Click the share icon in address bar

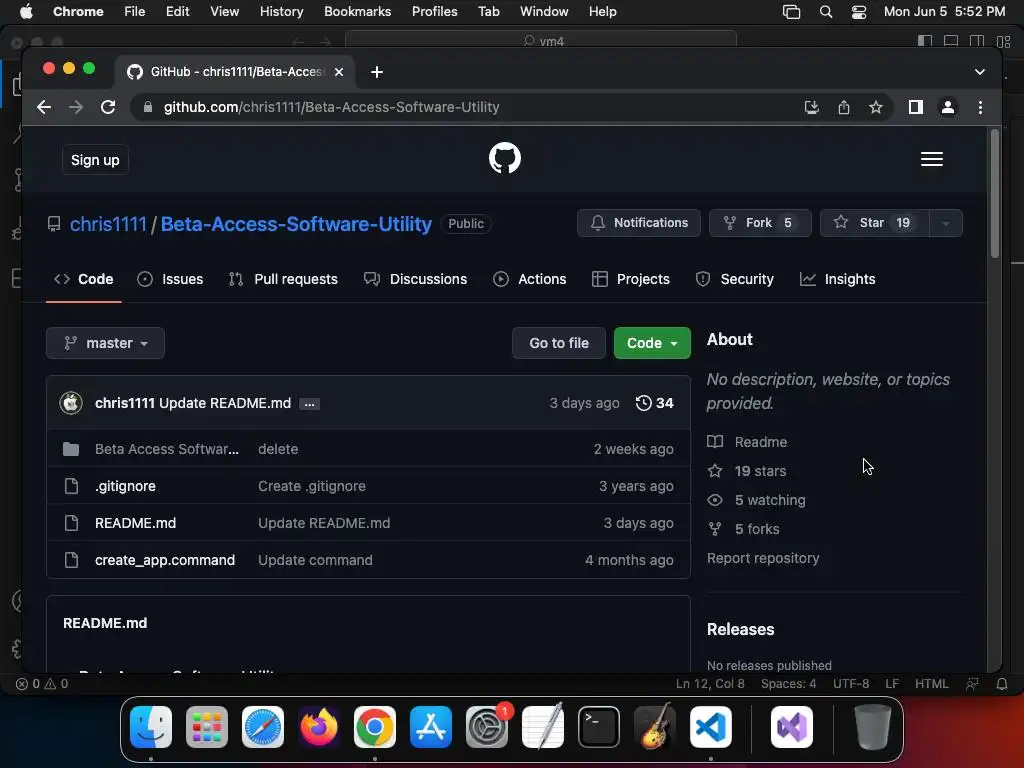844,107
